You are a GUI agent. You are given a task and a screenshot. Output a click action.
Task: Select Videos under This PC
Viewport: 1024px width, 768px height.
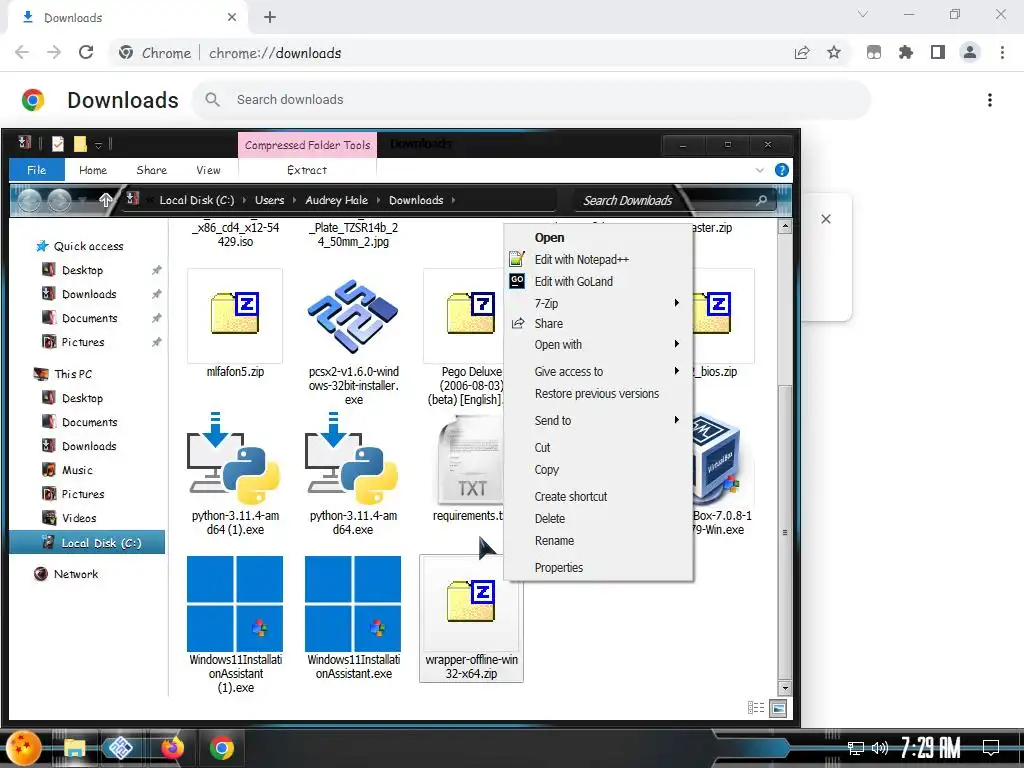click(79, 519)
